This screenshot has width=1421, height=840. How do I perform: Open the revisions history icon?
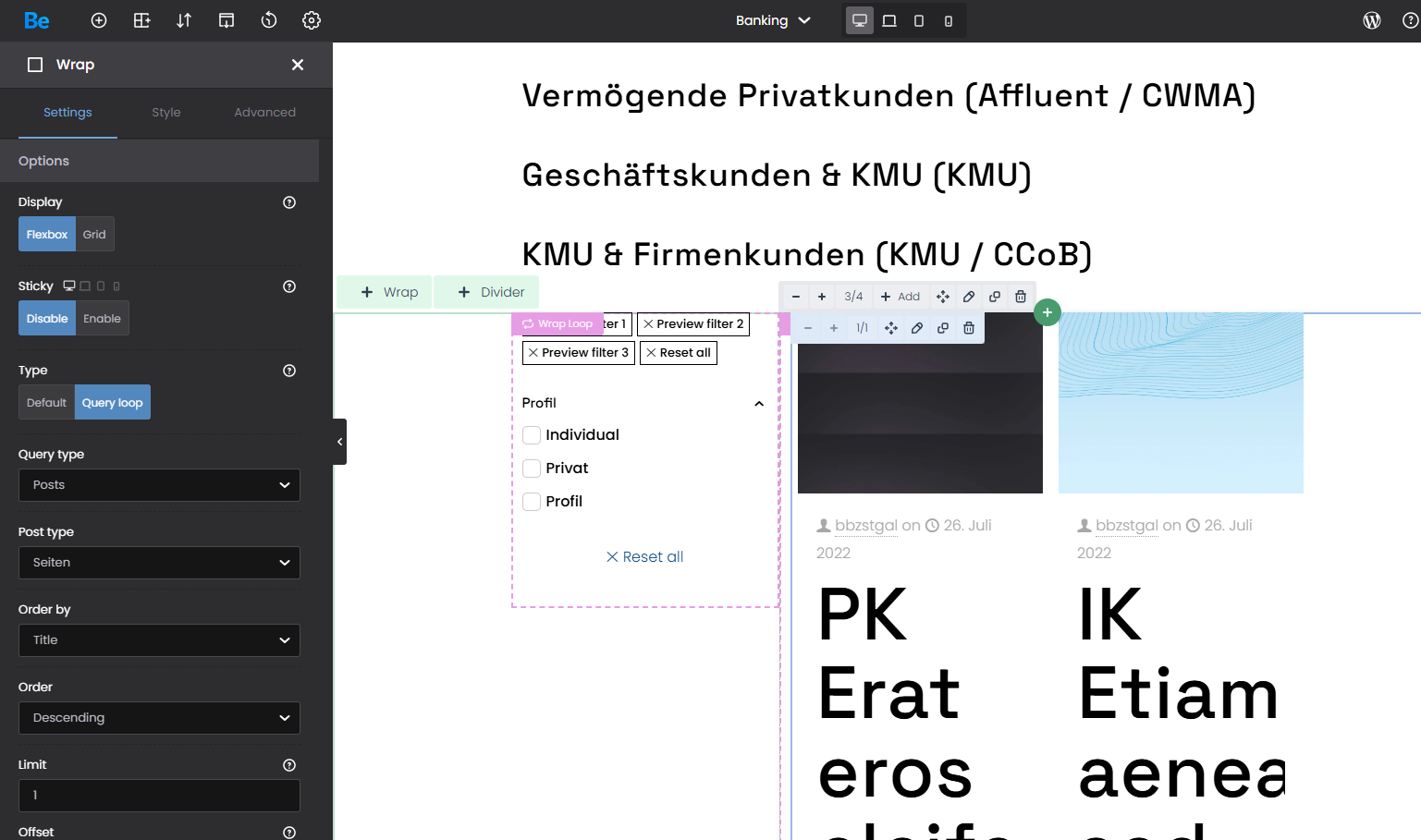pos(269,20)
